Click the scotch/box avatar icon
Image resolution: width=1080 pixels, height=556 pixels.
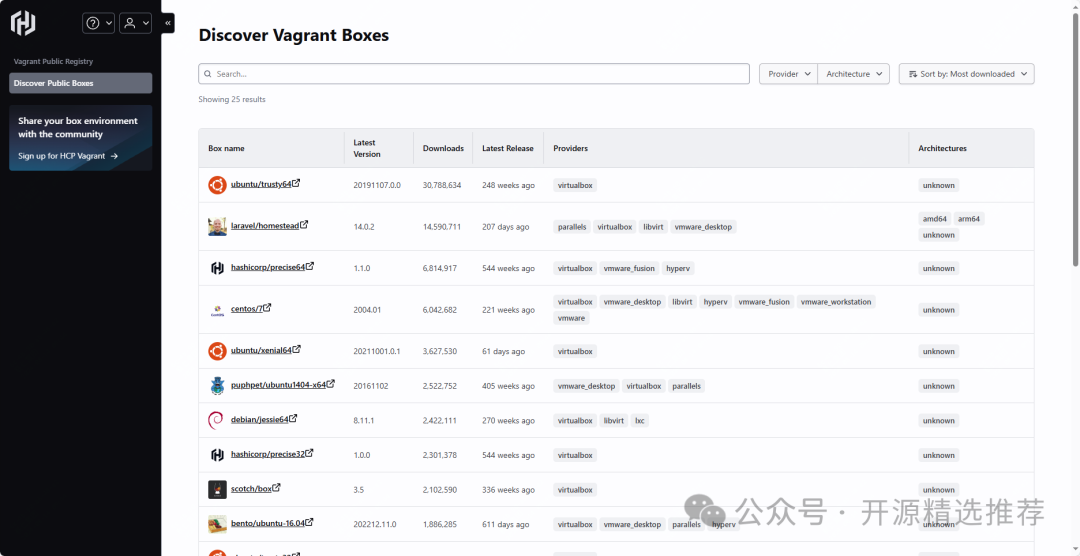tap(218, 490)
